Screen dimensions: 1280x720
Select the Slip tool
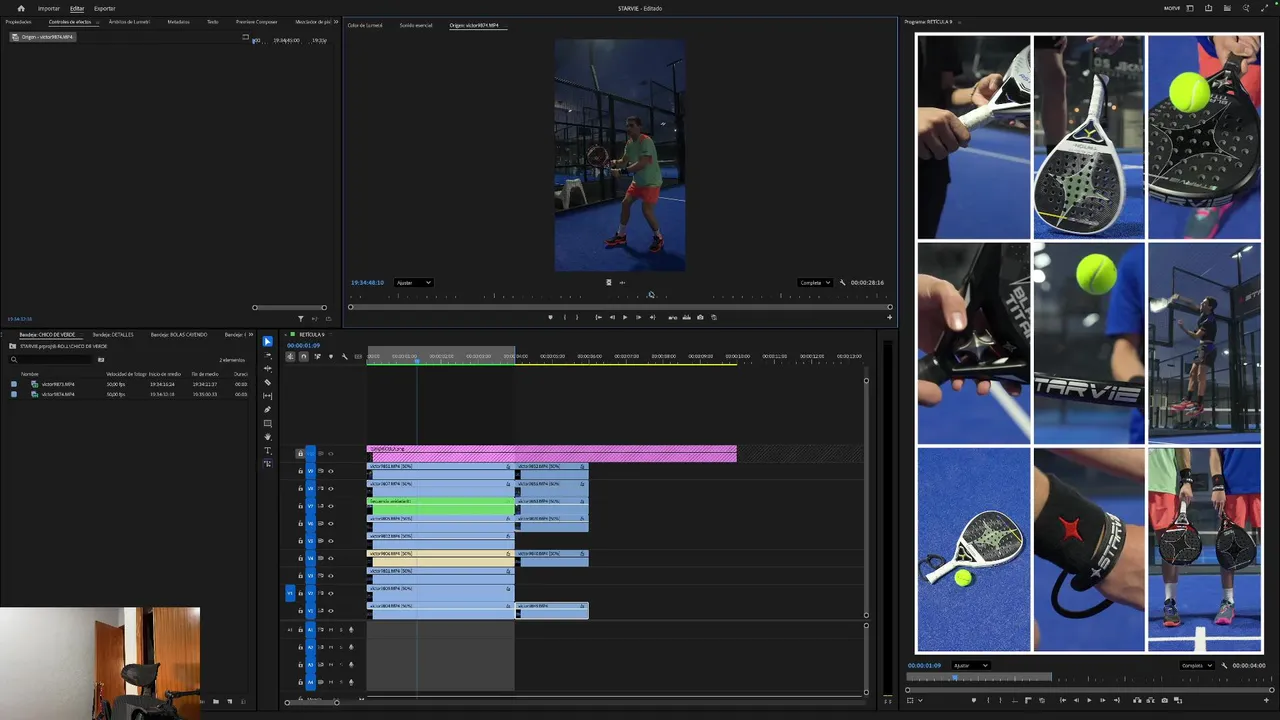click(267, 396)
